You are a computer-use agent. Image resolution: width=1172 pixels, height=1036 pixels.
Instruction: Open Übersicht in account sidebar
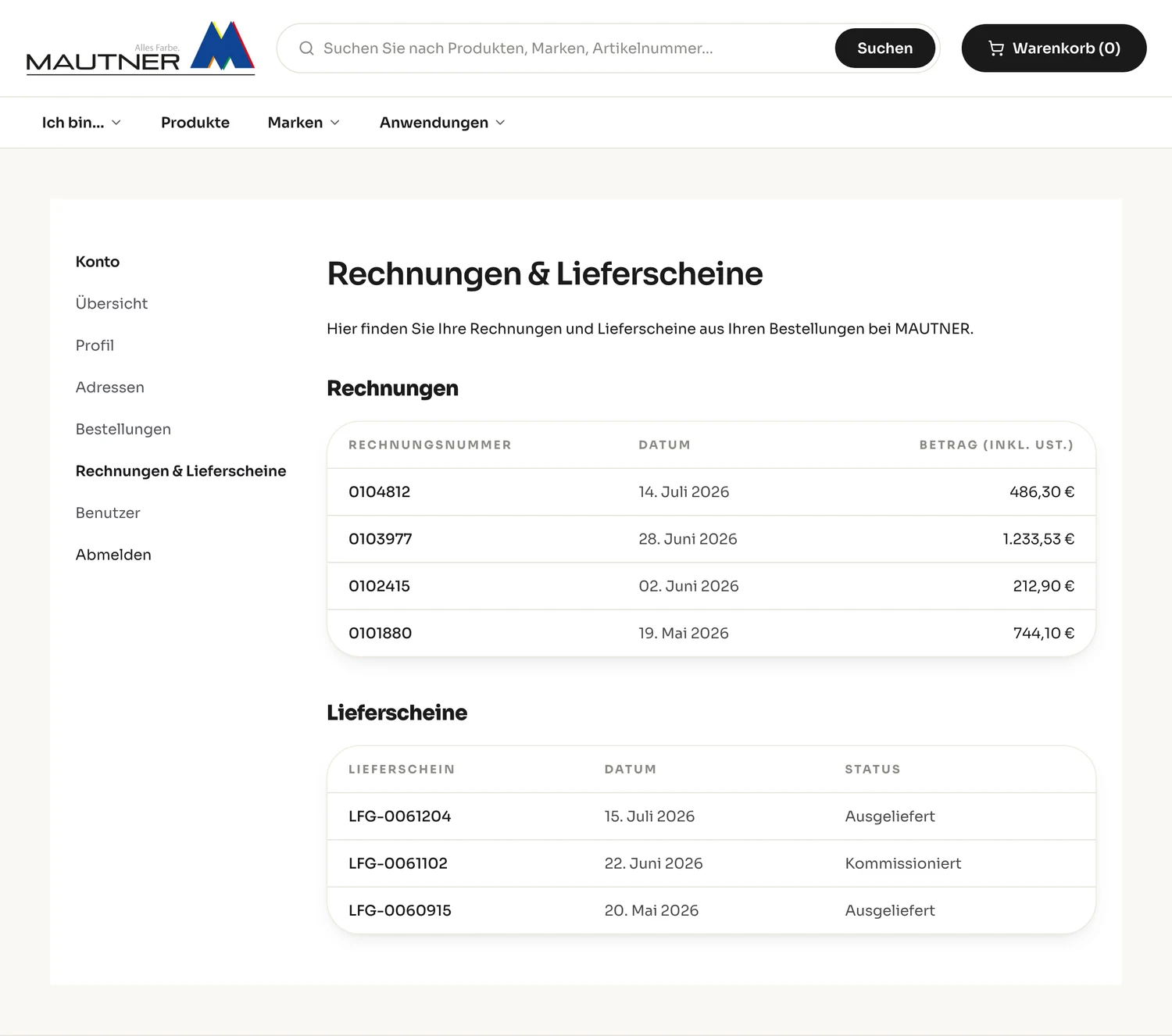112,303
